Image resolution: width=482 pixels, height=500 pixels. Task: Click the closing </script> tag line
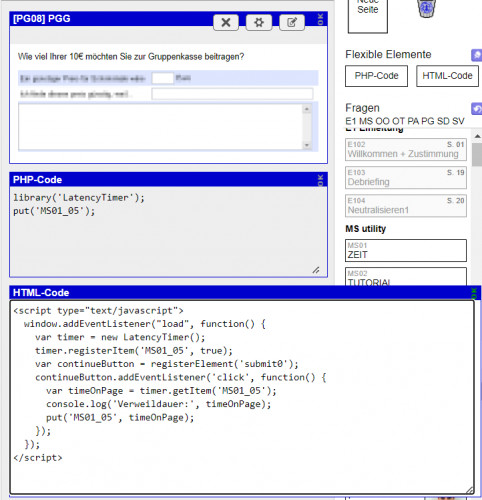point(38,458)
